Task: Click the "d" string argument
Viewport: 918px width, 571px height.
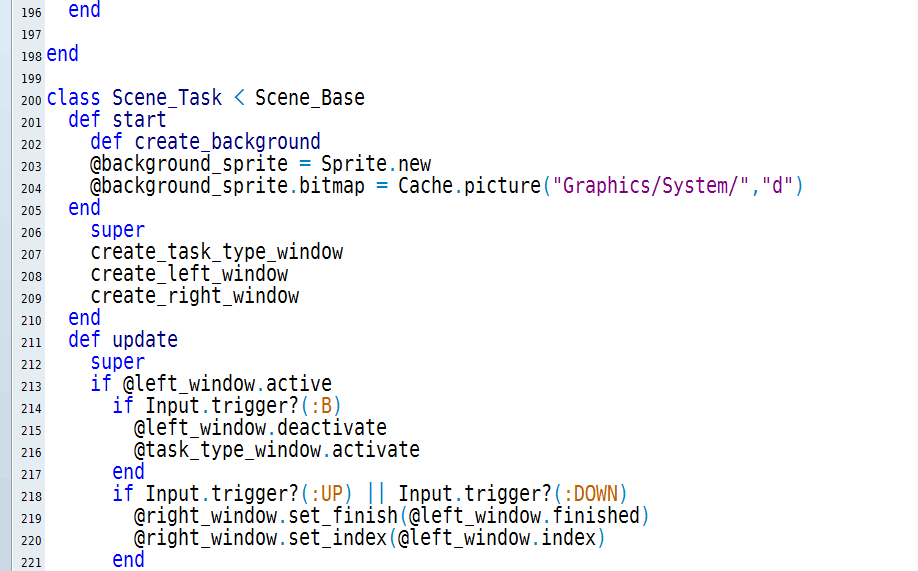Action: tap(777, 186)
